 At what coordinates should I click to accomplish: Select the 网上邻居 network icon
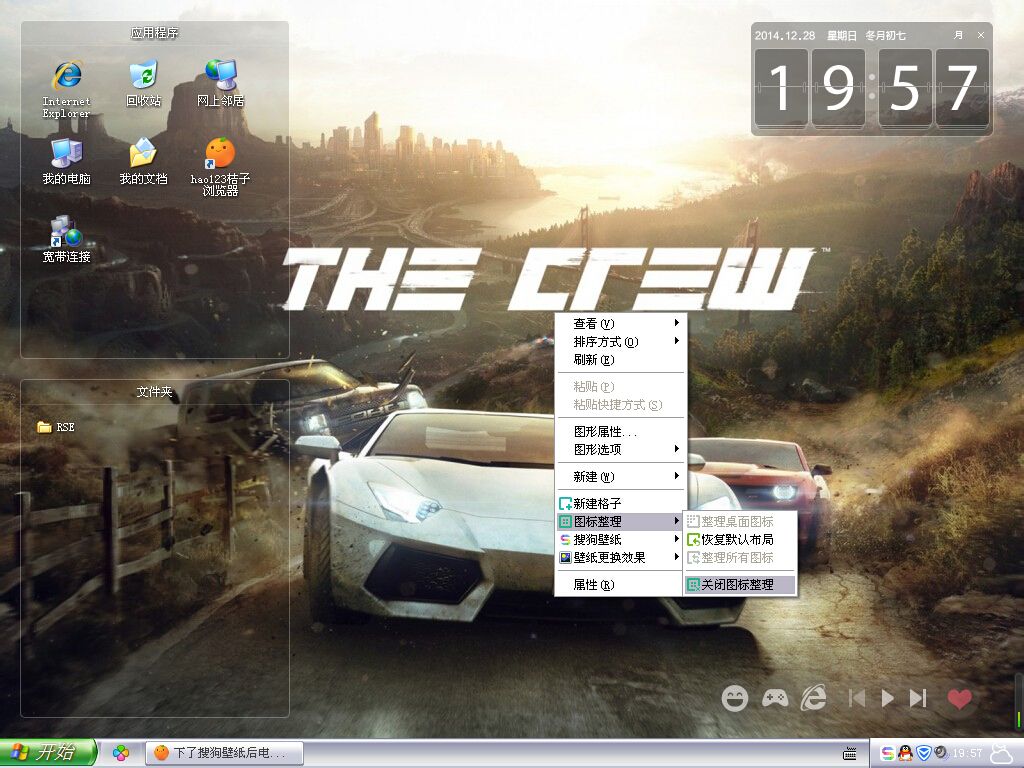tap(221, 84)
